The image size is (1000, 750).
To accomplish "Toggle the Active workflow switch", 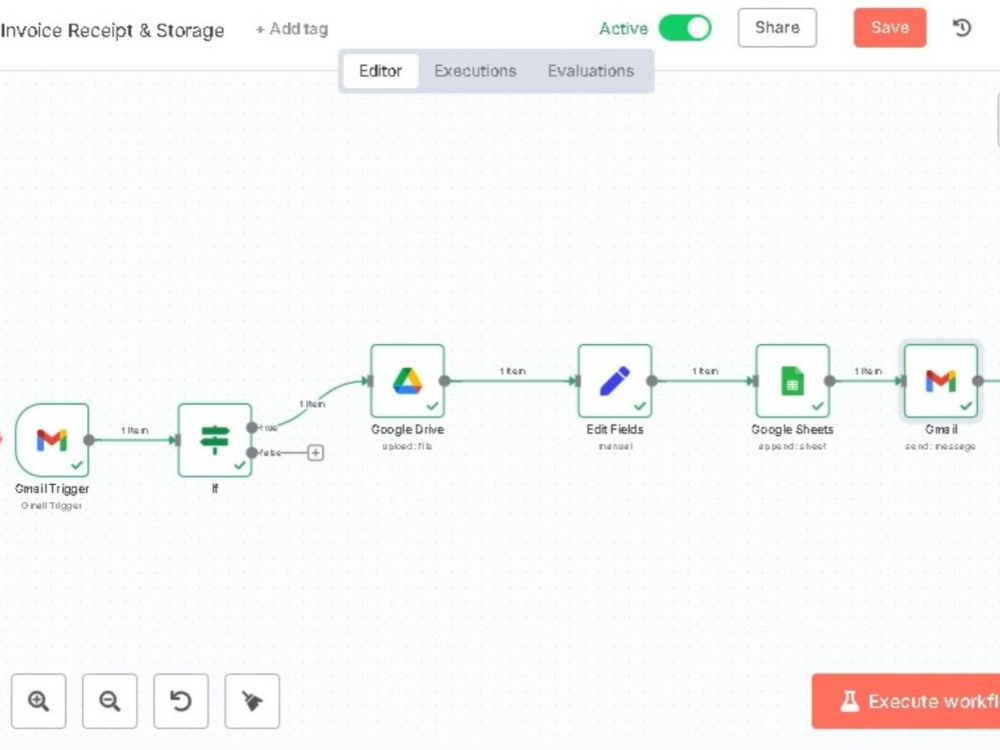I will tap(684, 28).
